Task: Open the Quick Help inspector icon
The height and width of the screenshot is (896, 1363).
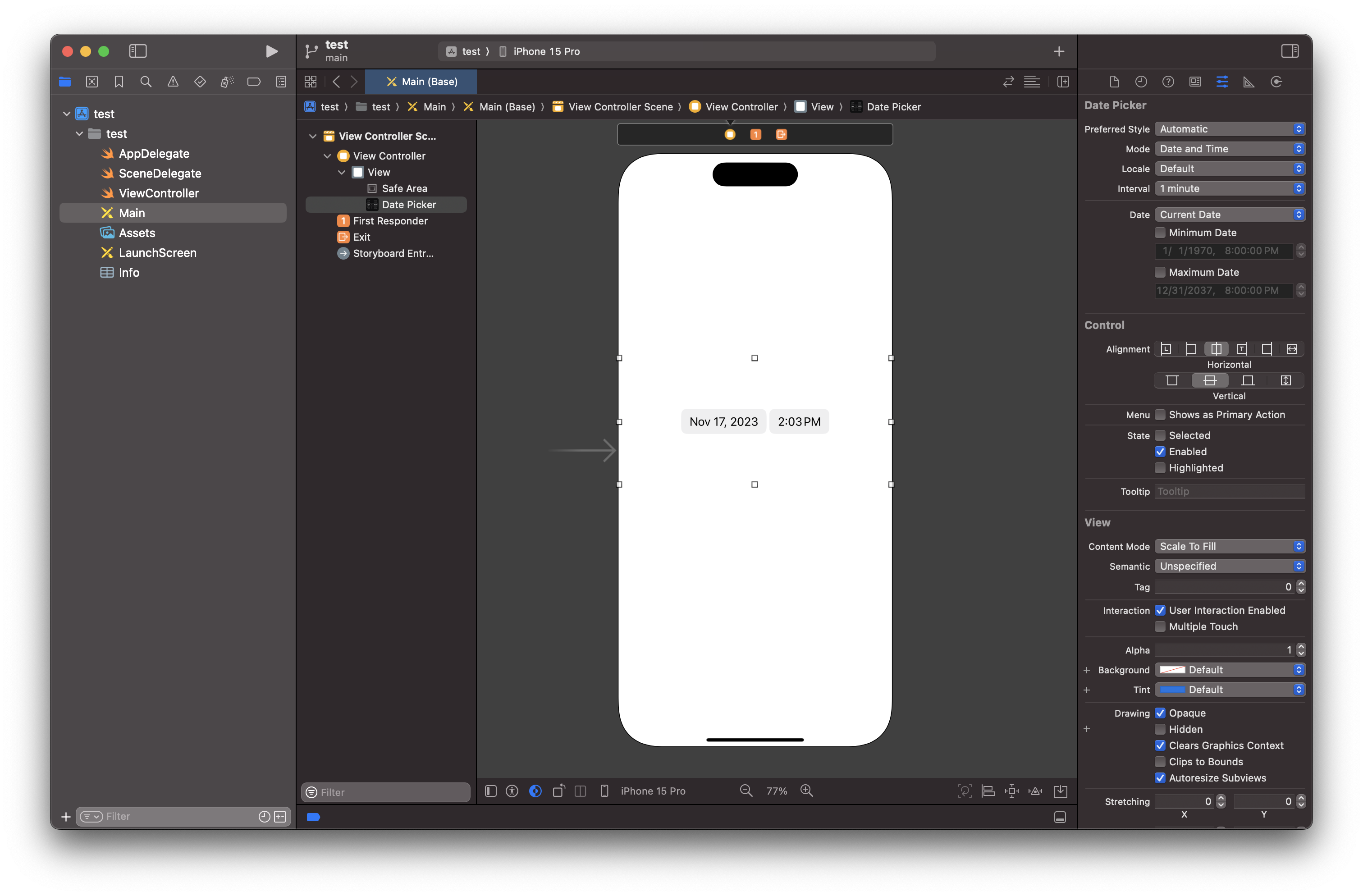Action: click(x=1168, y=82)
